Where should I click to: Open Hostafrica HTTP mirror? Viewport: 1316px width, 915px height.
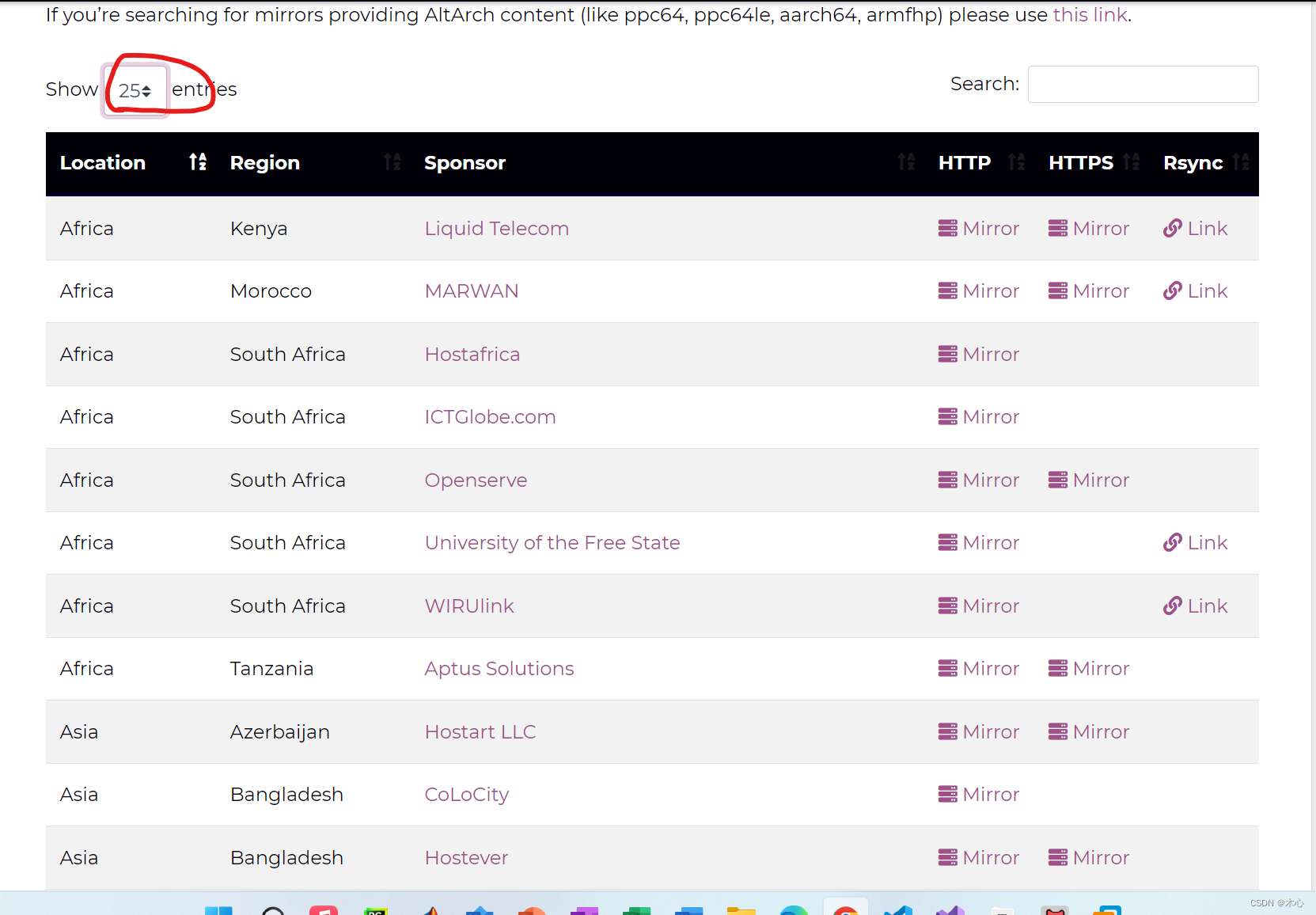click(978, 355)
